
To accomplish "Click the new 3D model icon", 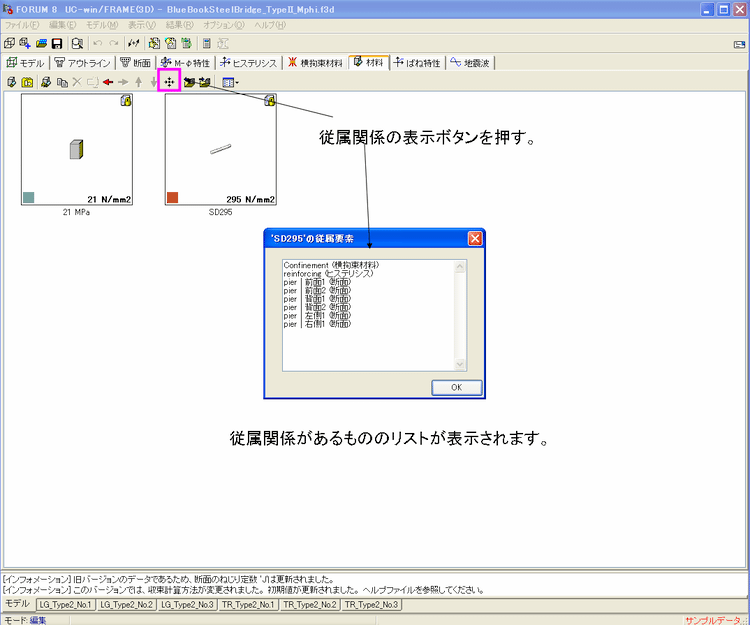I will (x=9, y=44).
